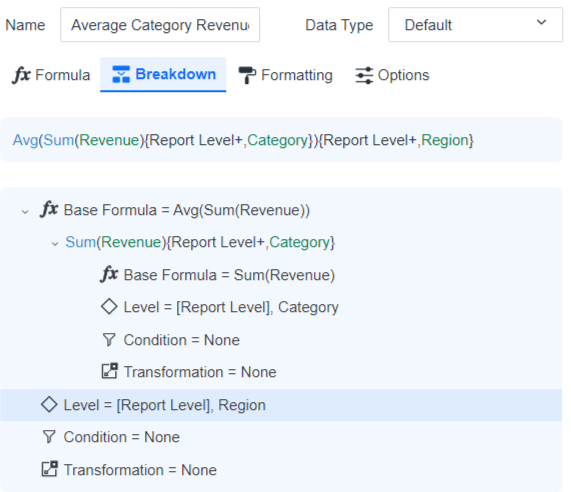Switch to the Formula tab
The image size is (571, 492).
click(51, 75)
